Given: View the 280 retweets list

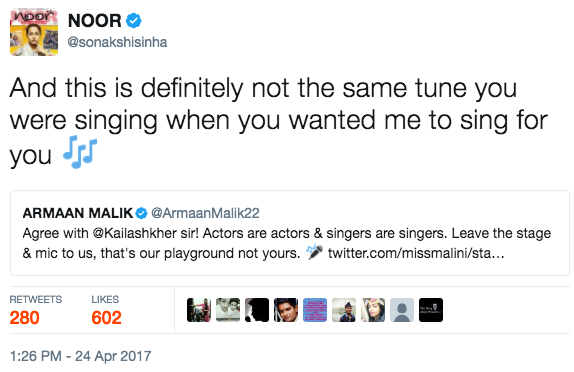Looking at the screenshot, I should tap(36, 310).
